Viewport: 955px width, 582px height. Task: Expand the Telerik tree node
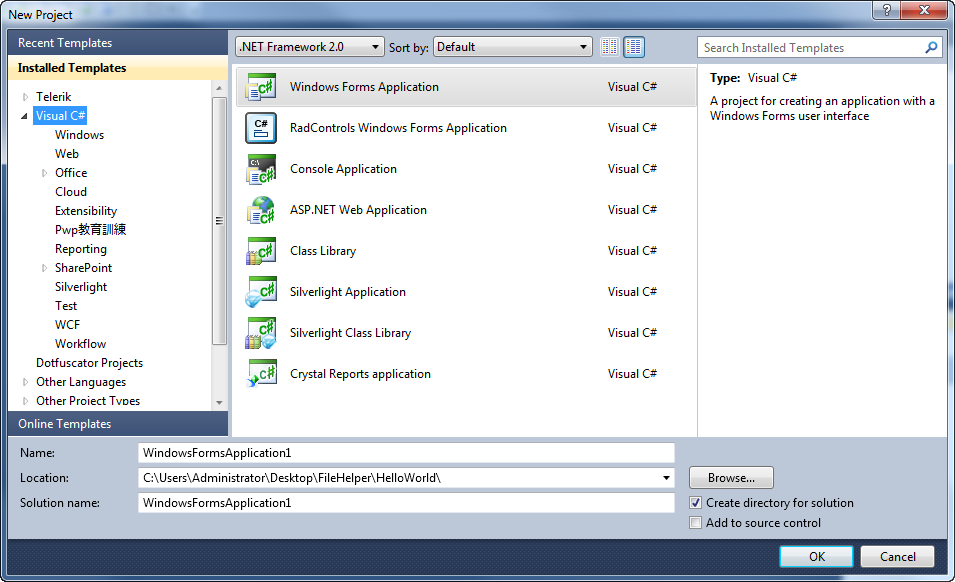(x=25, y=97)
